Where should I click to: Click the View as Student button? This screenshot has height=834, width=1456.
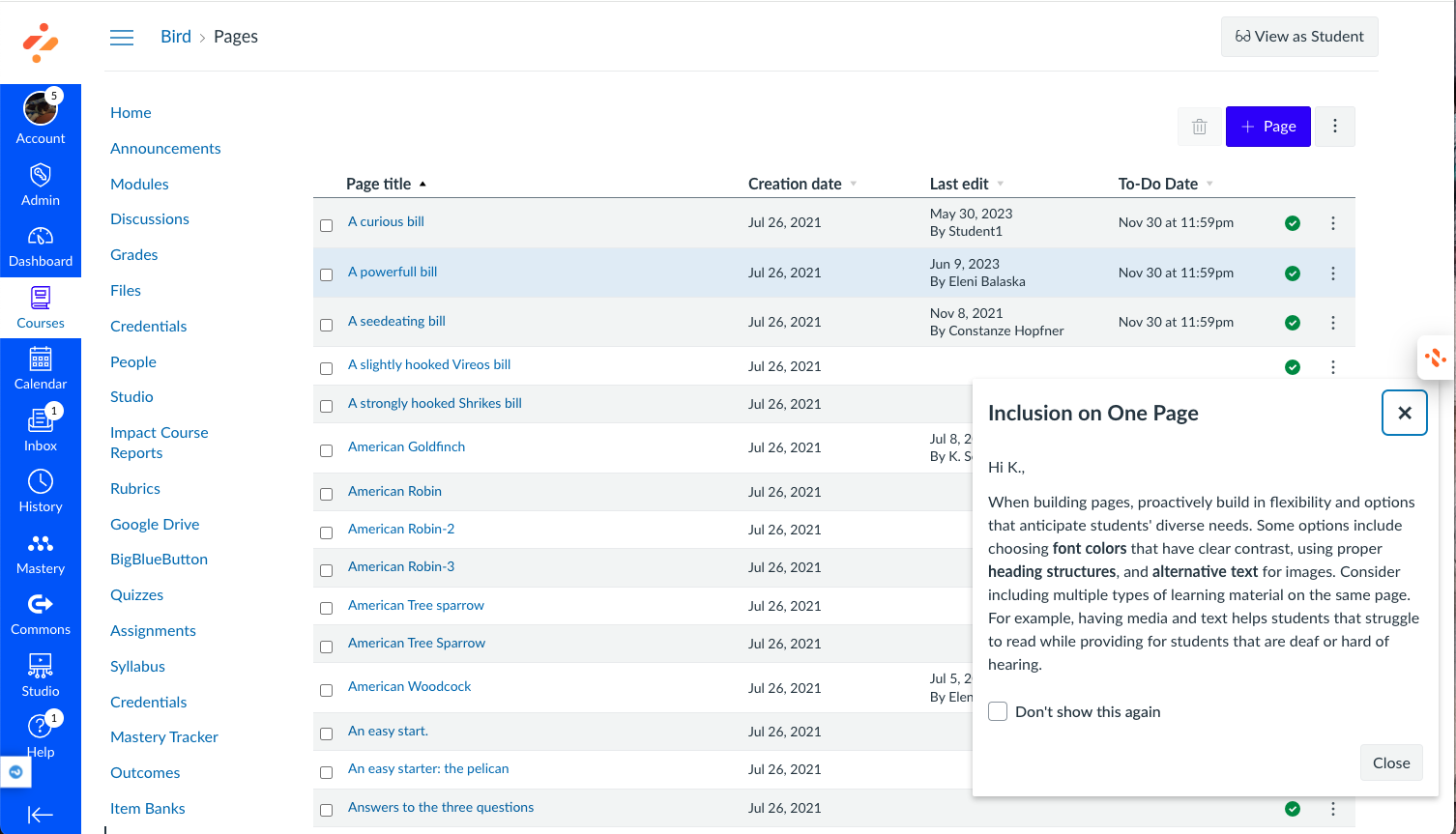coord(1299,37)
